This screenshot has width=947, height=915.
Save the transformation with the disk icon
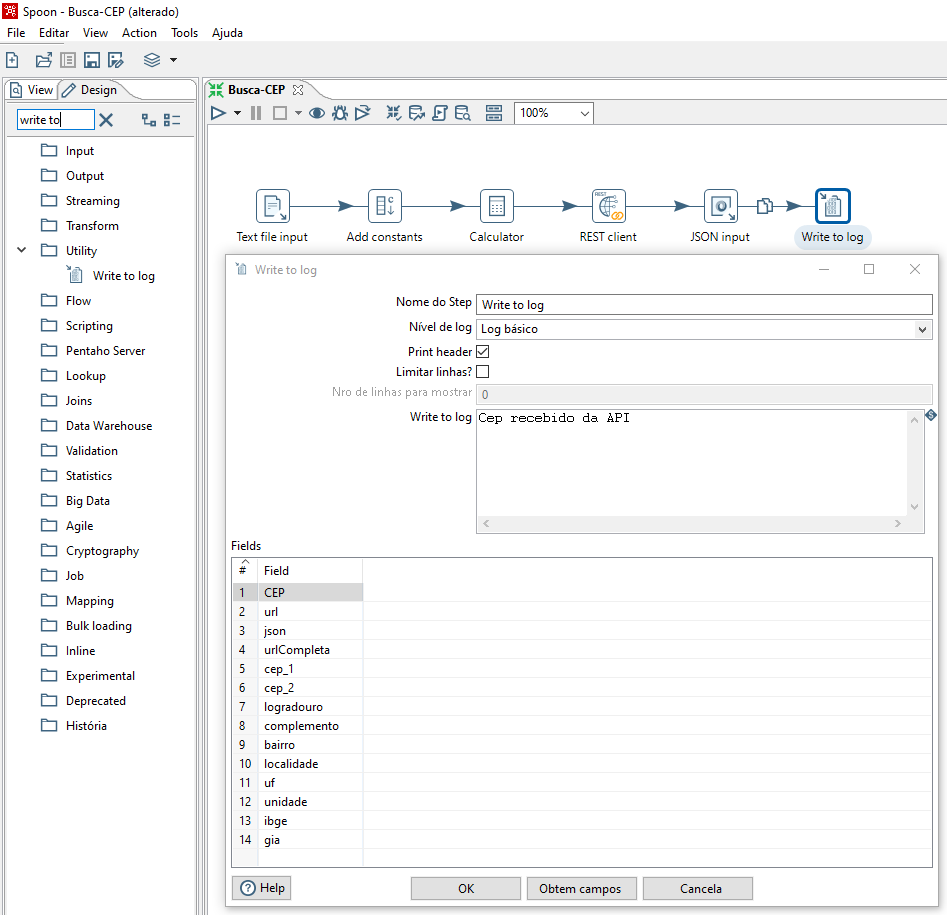coord(91,59)
